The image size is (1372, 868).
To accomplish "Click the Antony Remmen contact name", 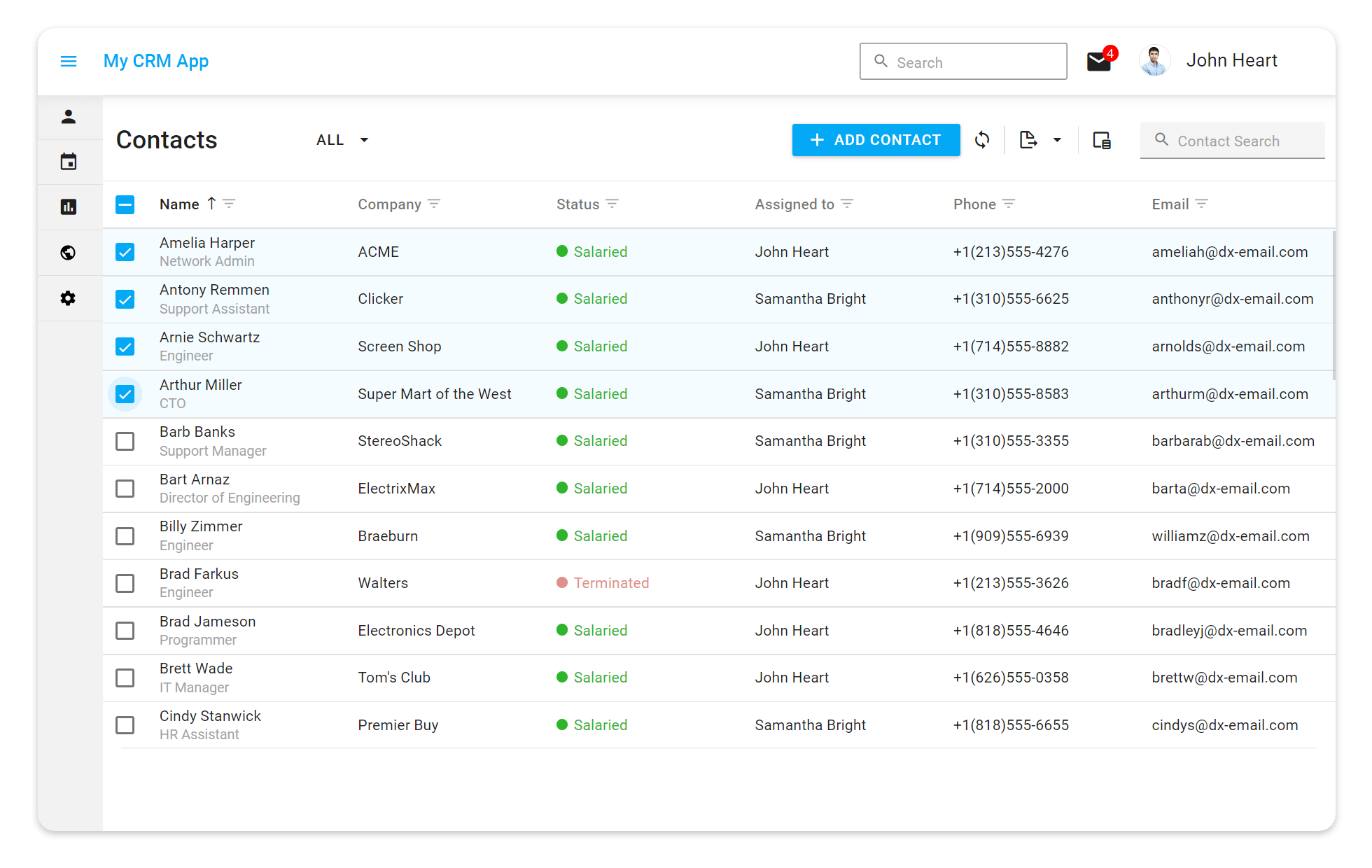I will (x=214, y=290).
